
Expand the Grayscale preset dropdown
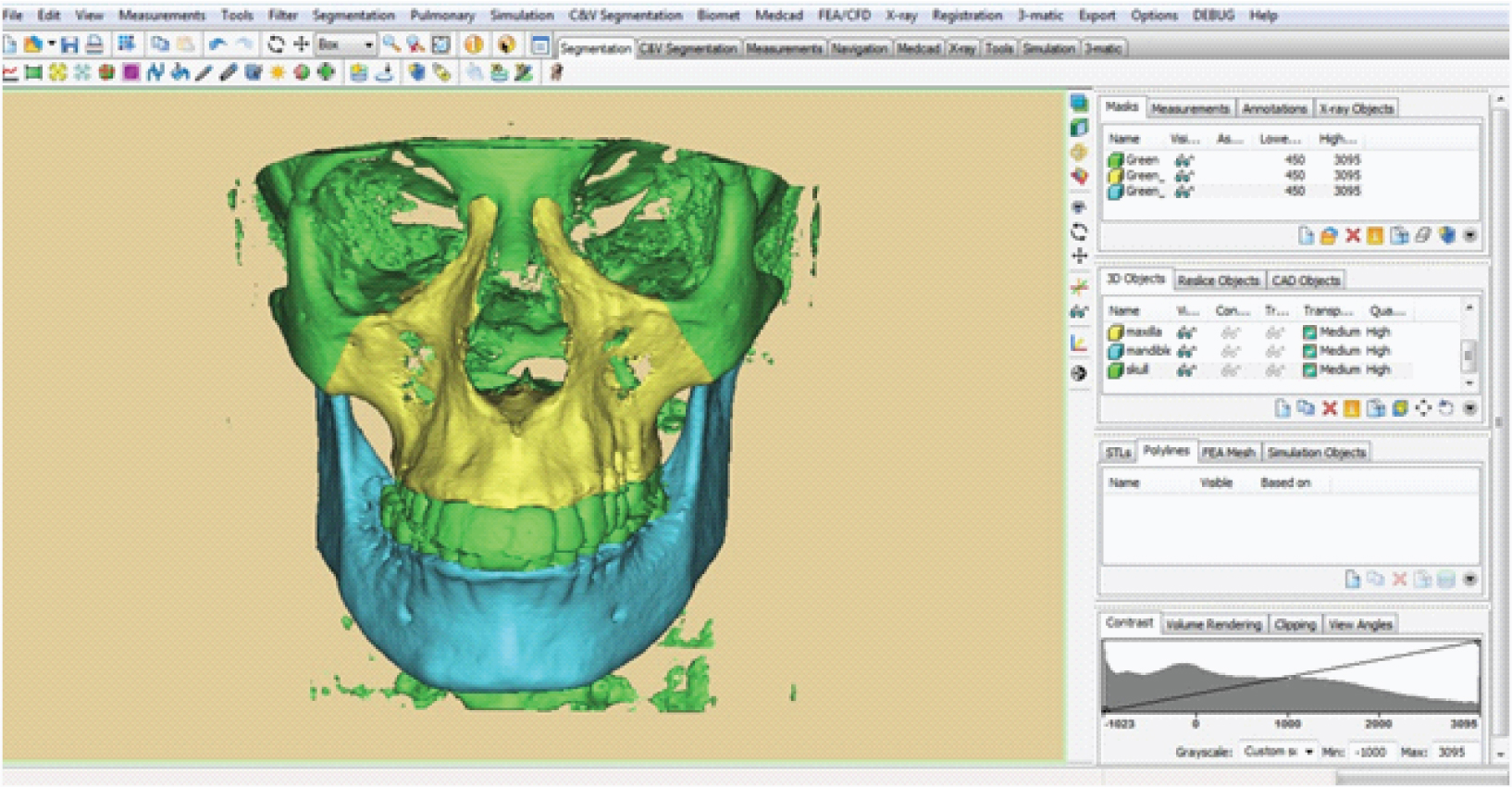1308,752
